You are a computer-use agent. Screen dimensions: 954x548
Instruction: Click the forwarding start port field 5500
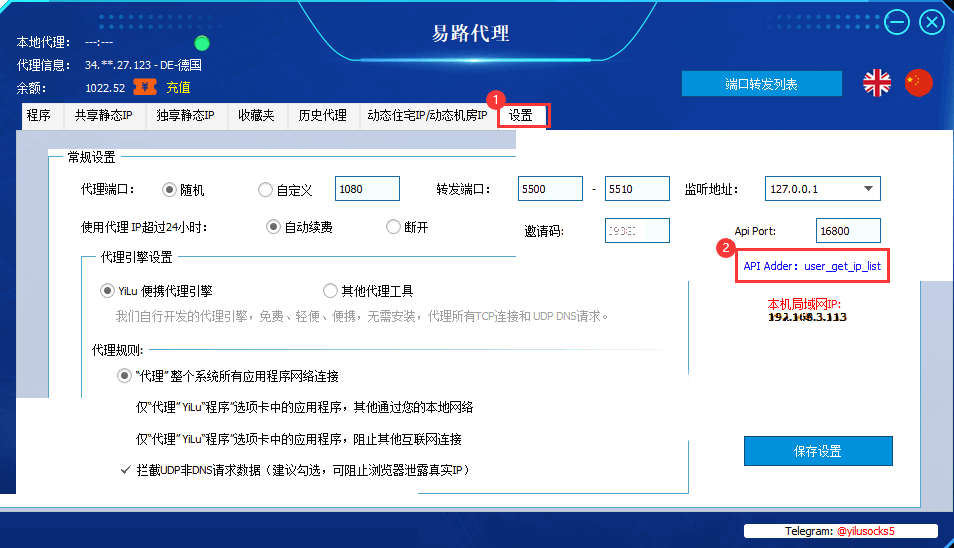click(x=550, y=189)
